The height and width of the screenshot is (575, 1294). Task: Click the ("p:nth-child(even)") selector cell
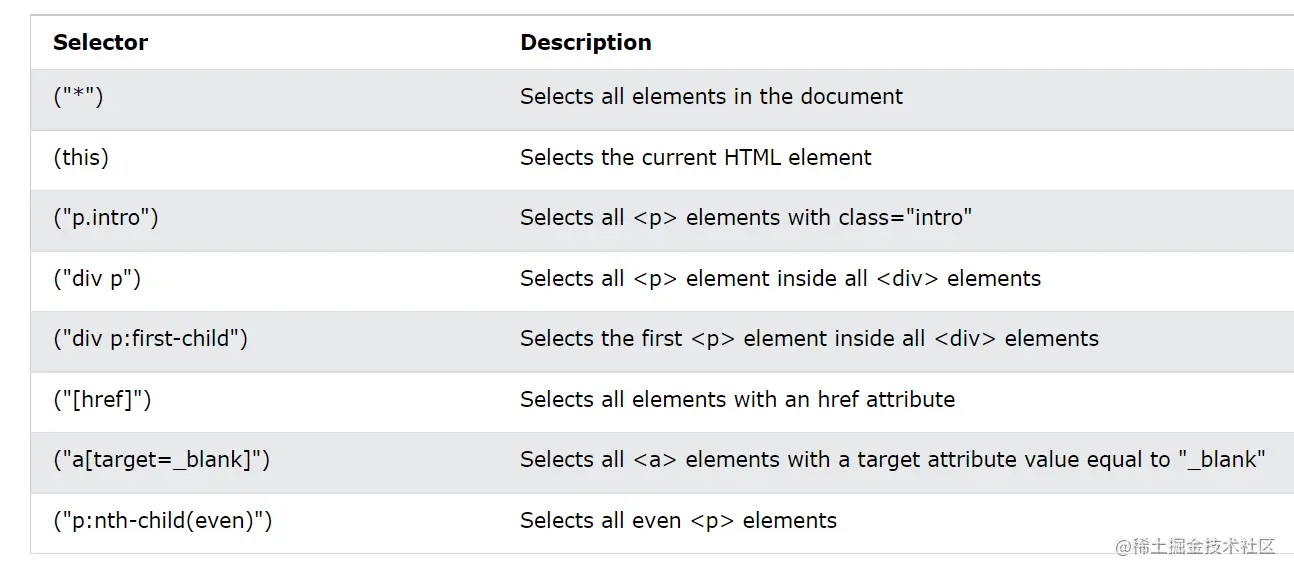tap(162, 521)
